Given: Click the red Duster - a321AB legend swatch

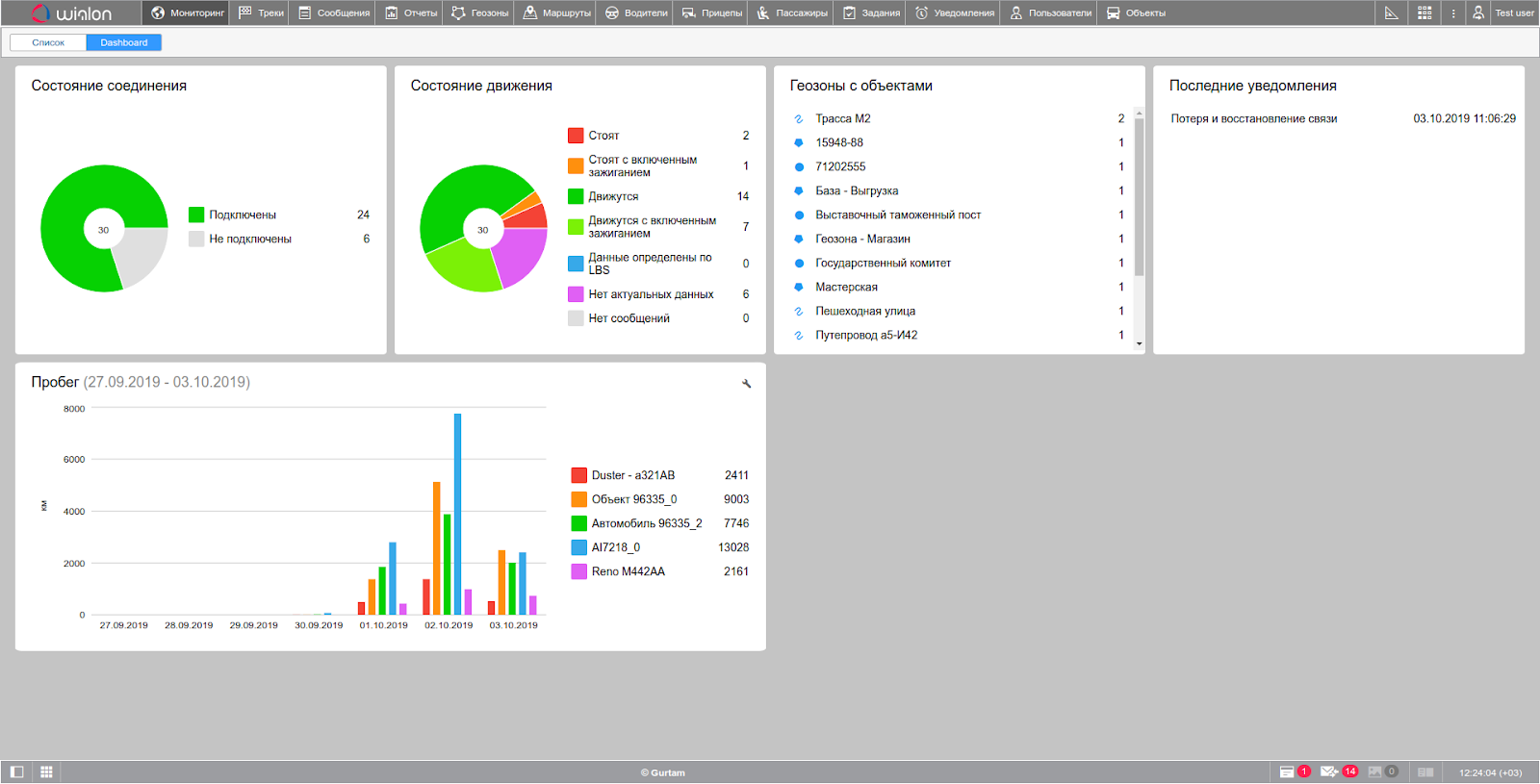Looking at the screenshot, I should pyautogui.click(x=578, y=475).
